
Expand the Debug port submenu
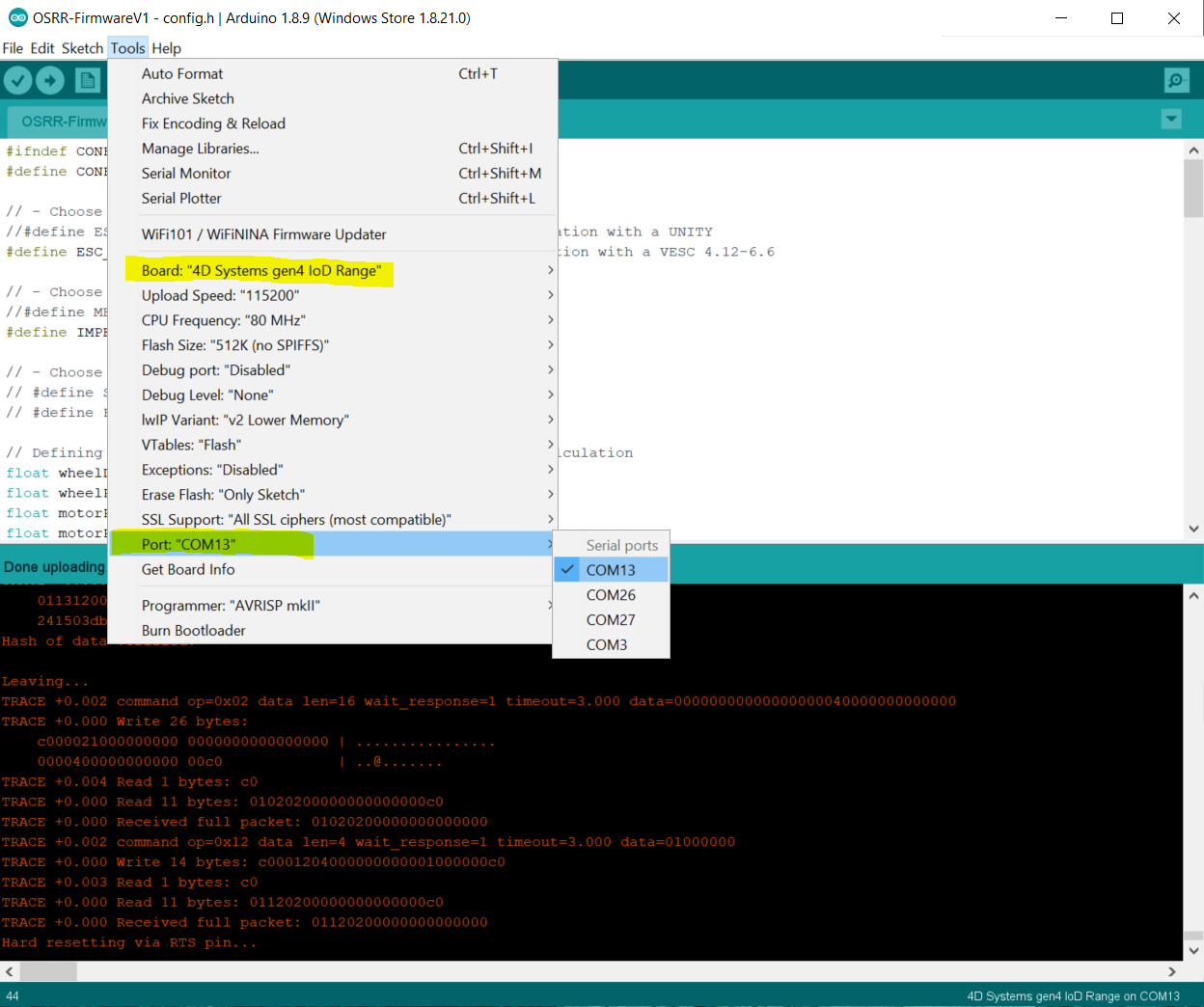point(333,370)
